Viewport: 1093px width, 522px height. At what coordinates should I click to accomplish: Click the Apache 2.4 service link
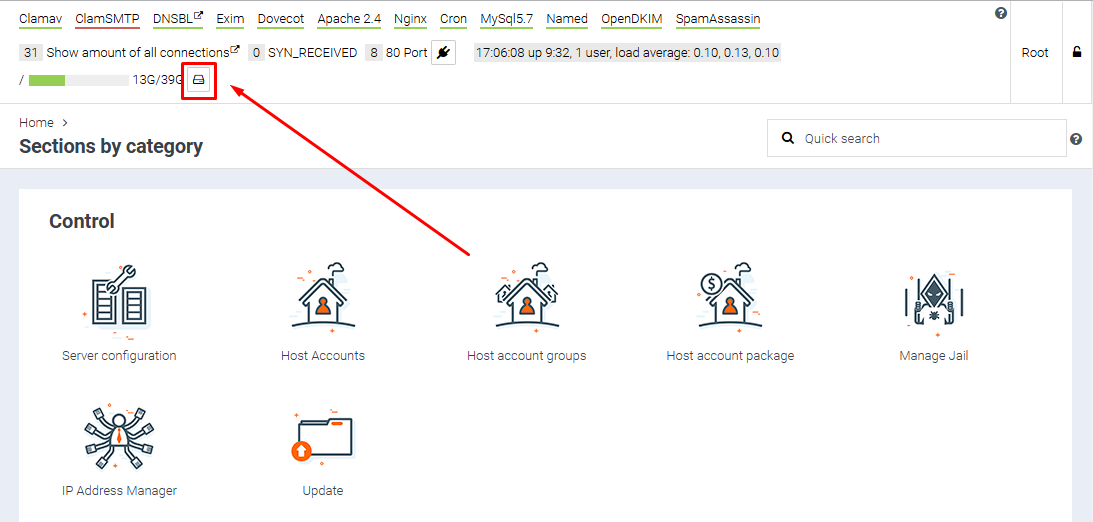[x=349, y=19]
